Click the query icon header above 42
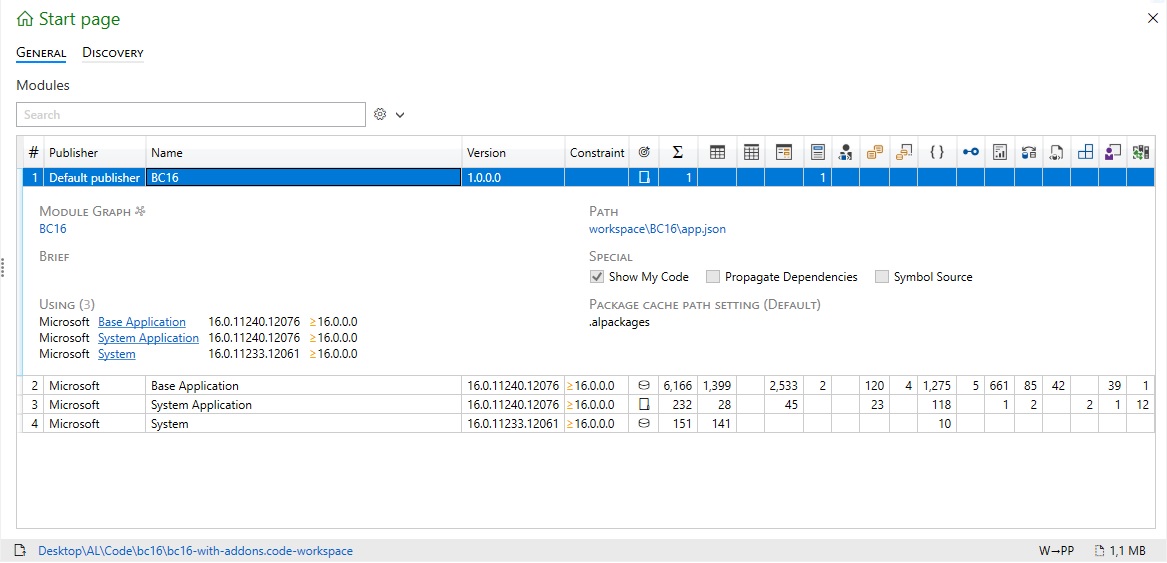The width and height of the screenshot is (1167, 563). [1056, 152]
